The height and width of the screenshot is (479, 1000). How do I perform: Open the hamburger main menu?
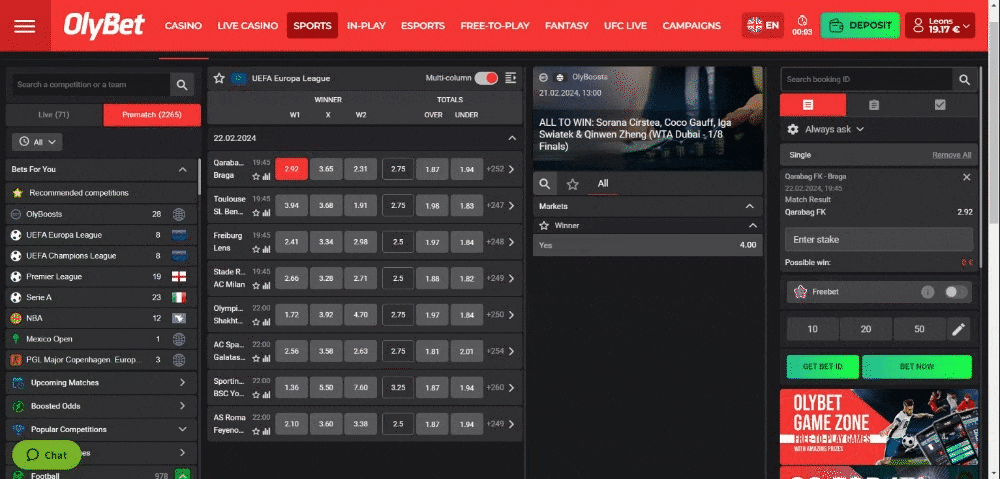(25, 26)
